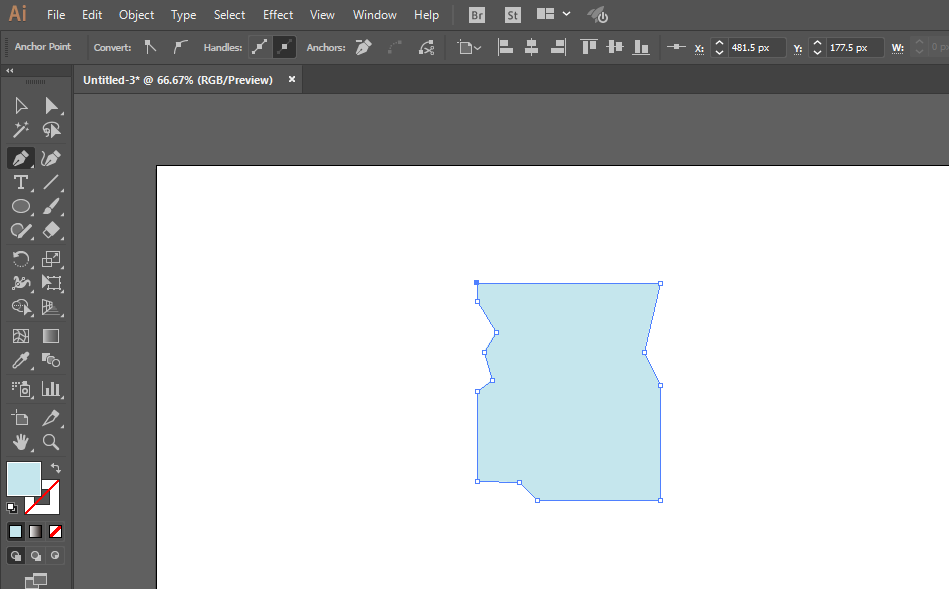
Task: Select the Selection tool arrow
Action: point(21,106)
